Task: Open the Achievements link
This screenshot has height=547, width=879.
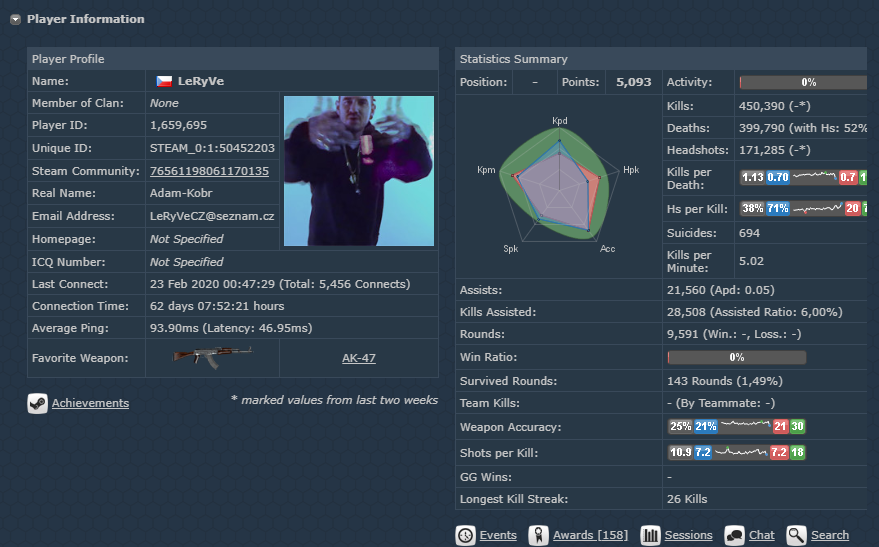Action: (x=90, y=403)
